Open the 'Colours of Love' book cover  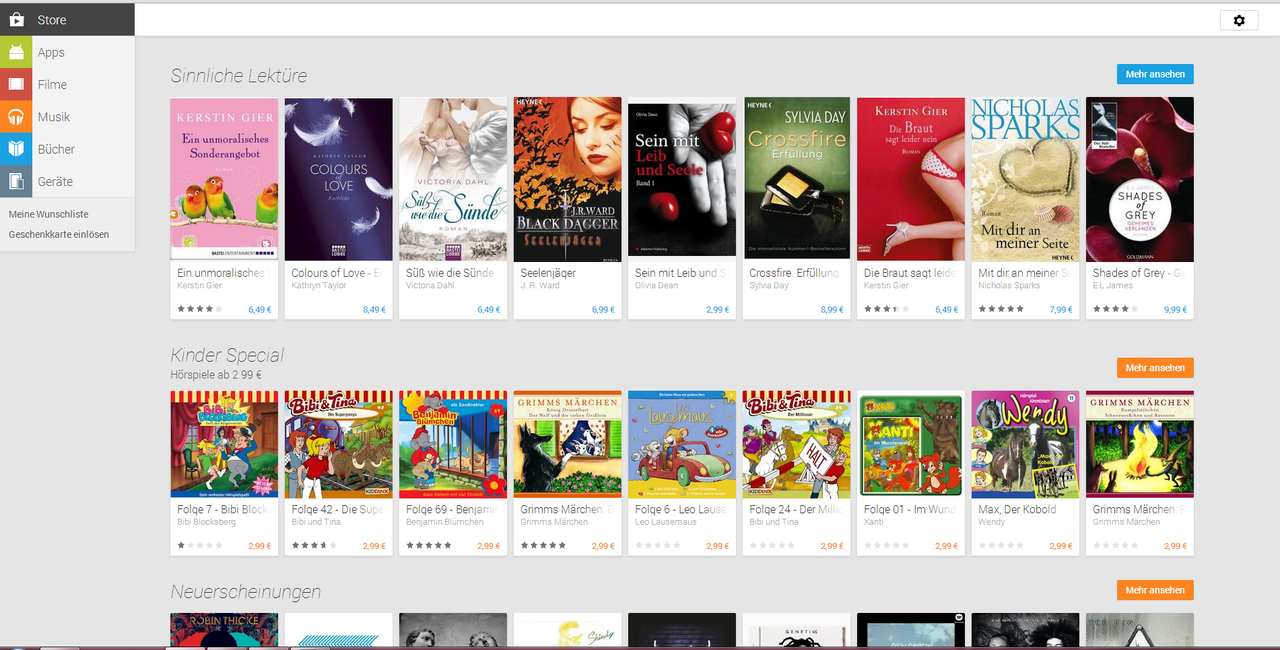click(338, 180)
